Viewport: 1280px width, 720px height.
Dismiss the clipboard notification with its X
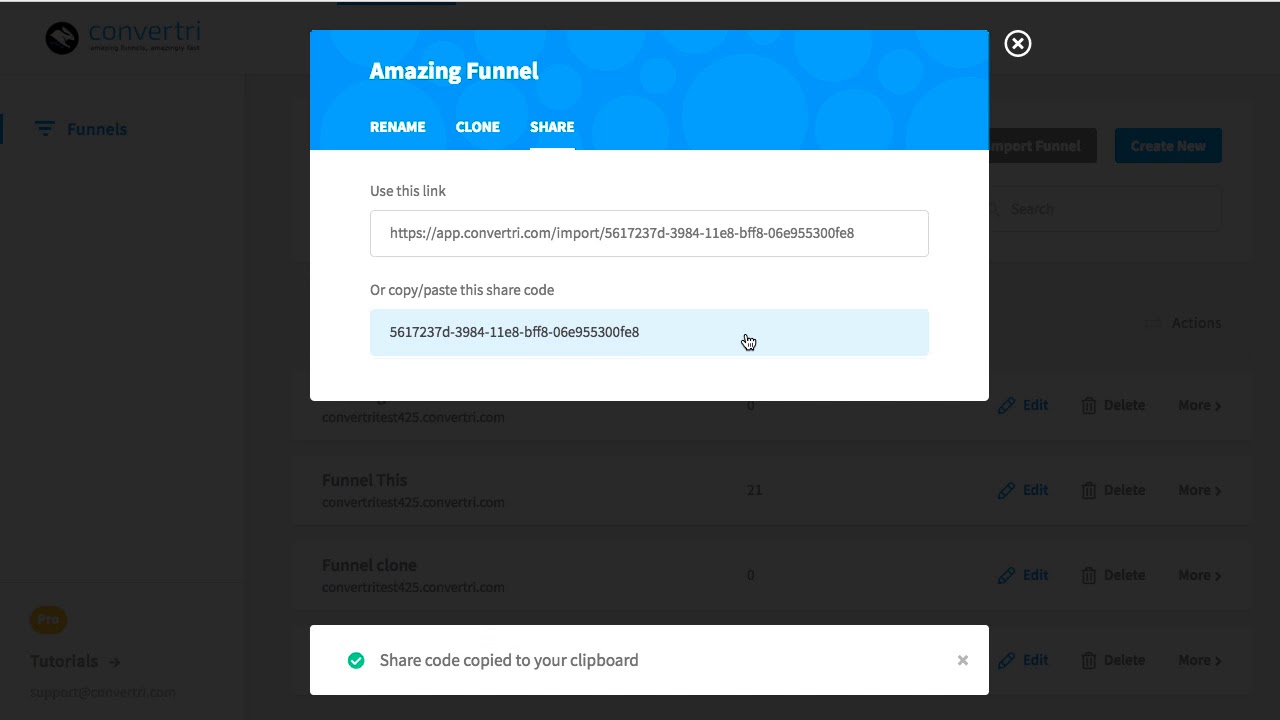(962, 660)
